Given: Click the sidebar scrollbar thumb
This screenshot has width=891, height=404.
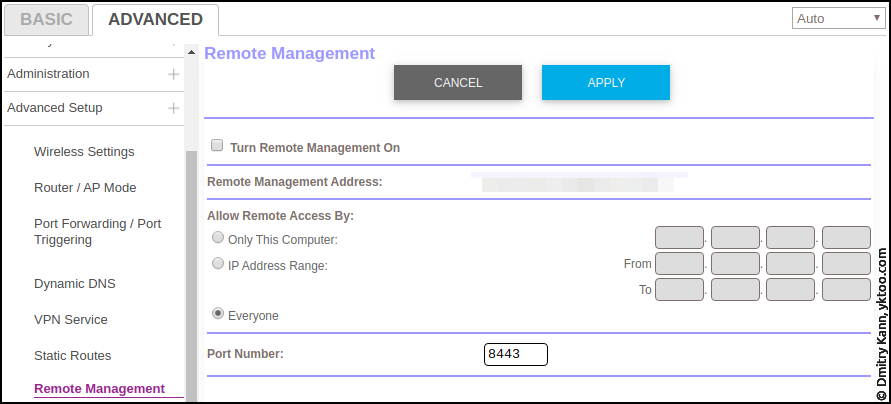Looking at the screenshot, I should (191, 277).
